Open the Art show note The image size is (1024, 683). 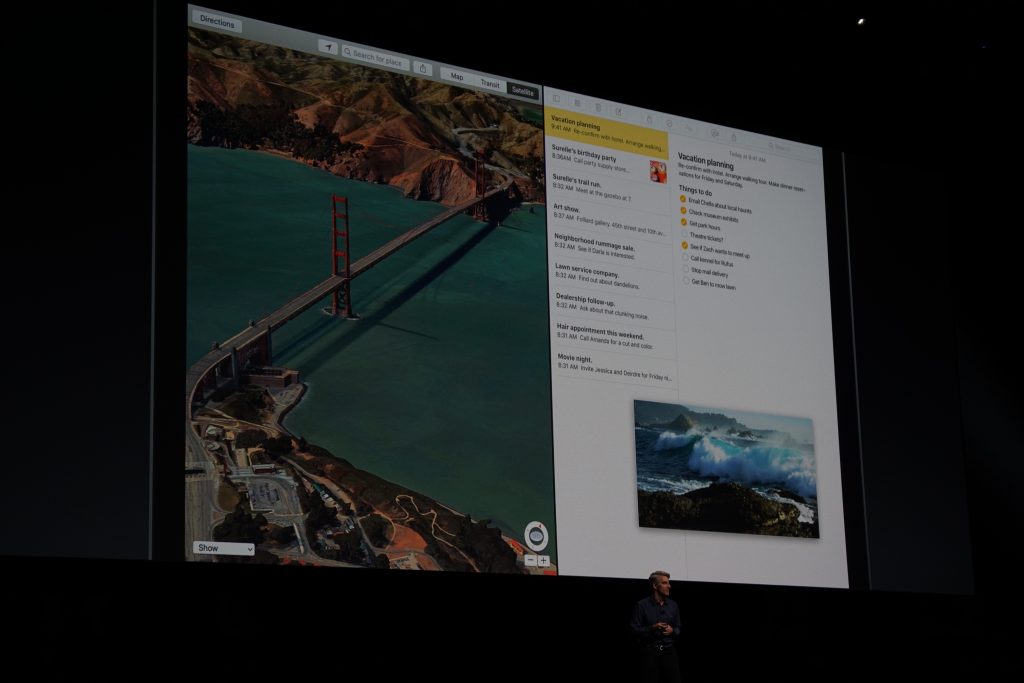tap(611, 220)
